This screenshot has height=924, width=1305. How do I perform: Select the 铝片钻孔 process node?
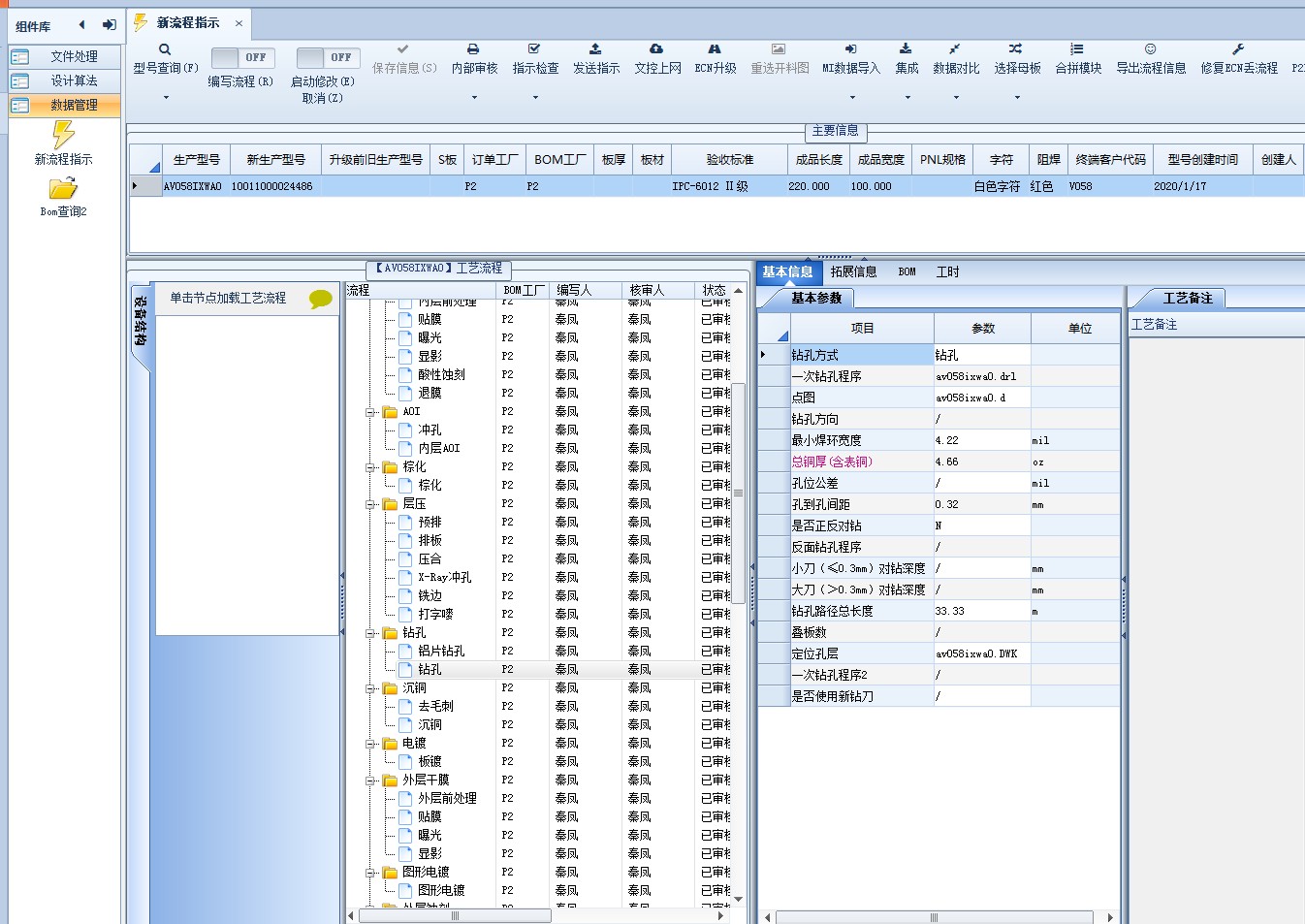coord(441,652)
